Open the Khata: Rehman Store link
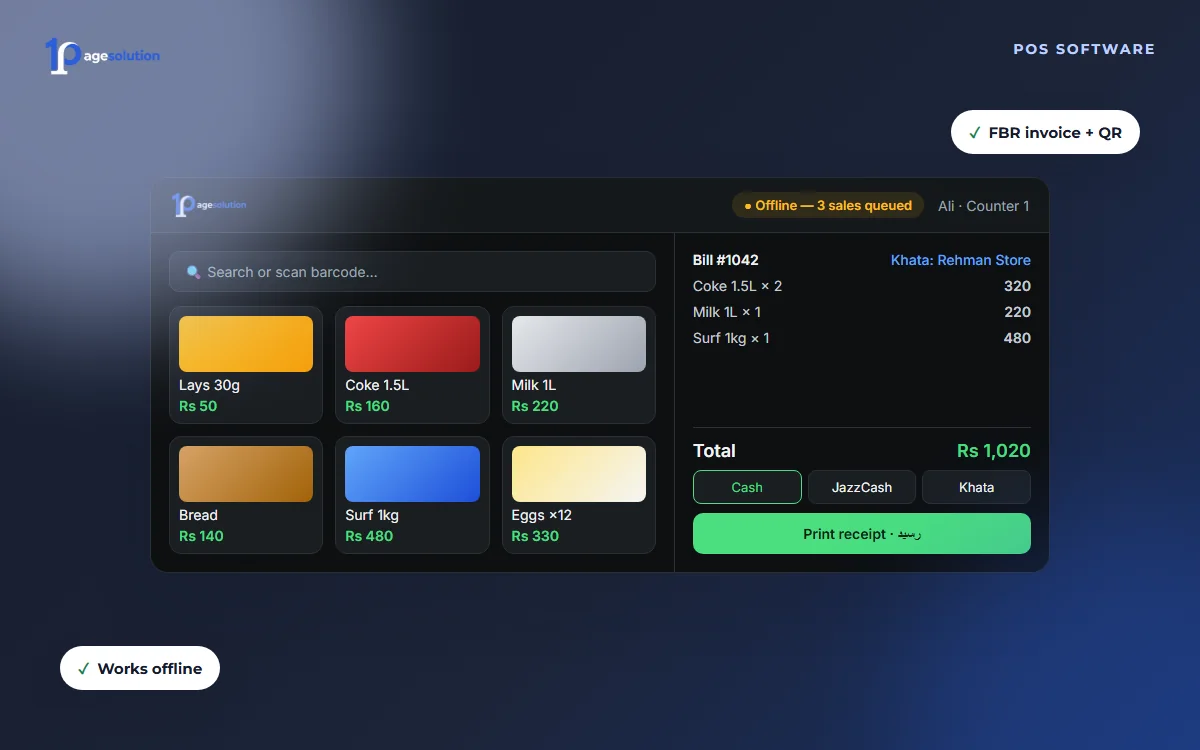 961,260
